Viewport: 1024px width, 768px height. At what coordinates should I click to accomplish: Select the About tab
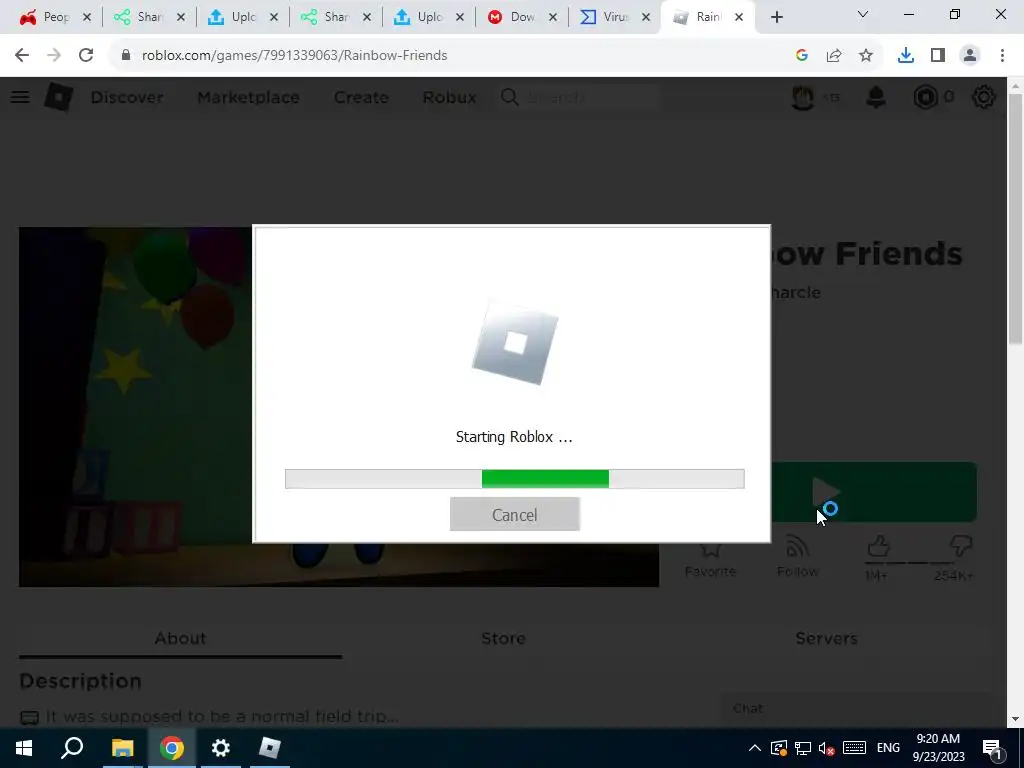pyautogui.click(x=180, y=638)
